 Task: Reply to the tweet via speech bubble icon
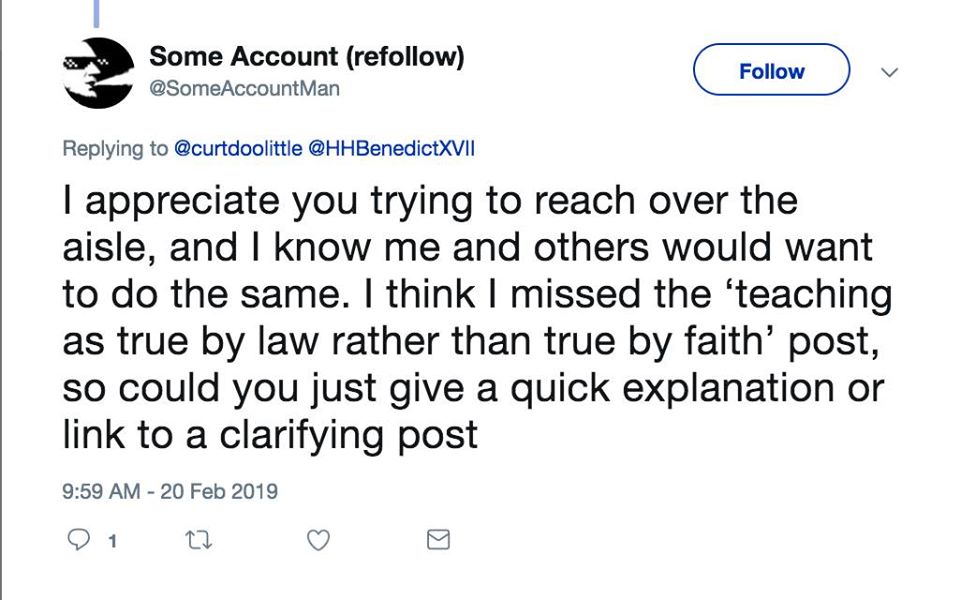click(77, 540)
